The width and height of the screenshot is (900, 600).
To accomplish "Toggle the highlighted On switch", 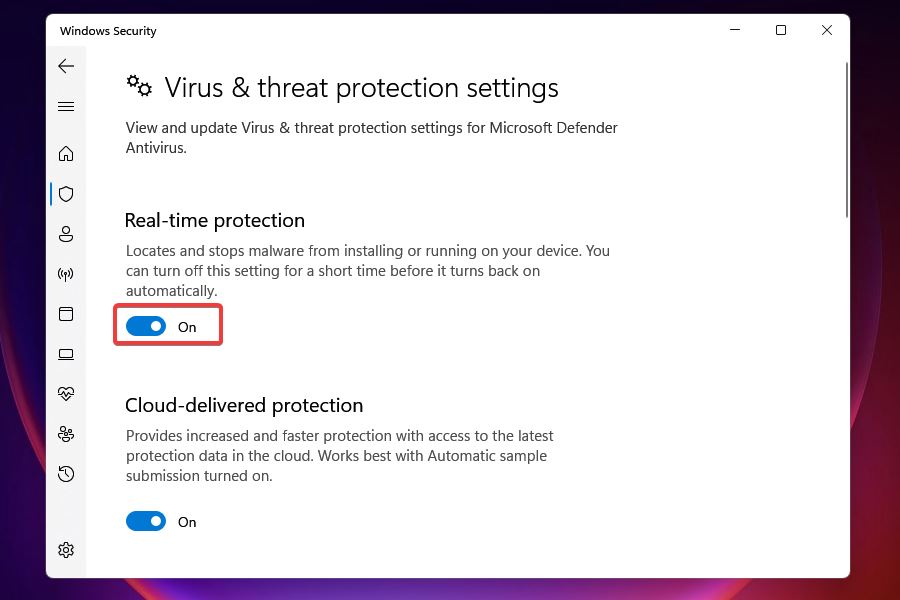I will coord(146,326).
